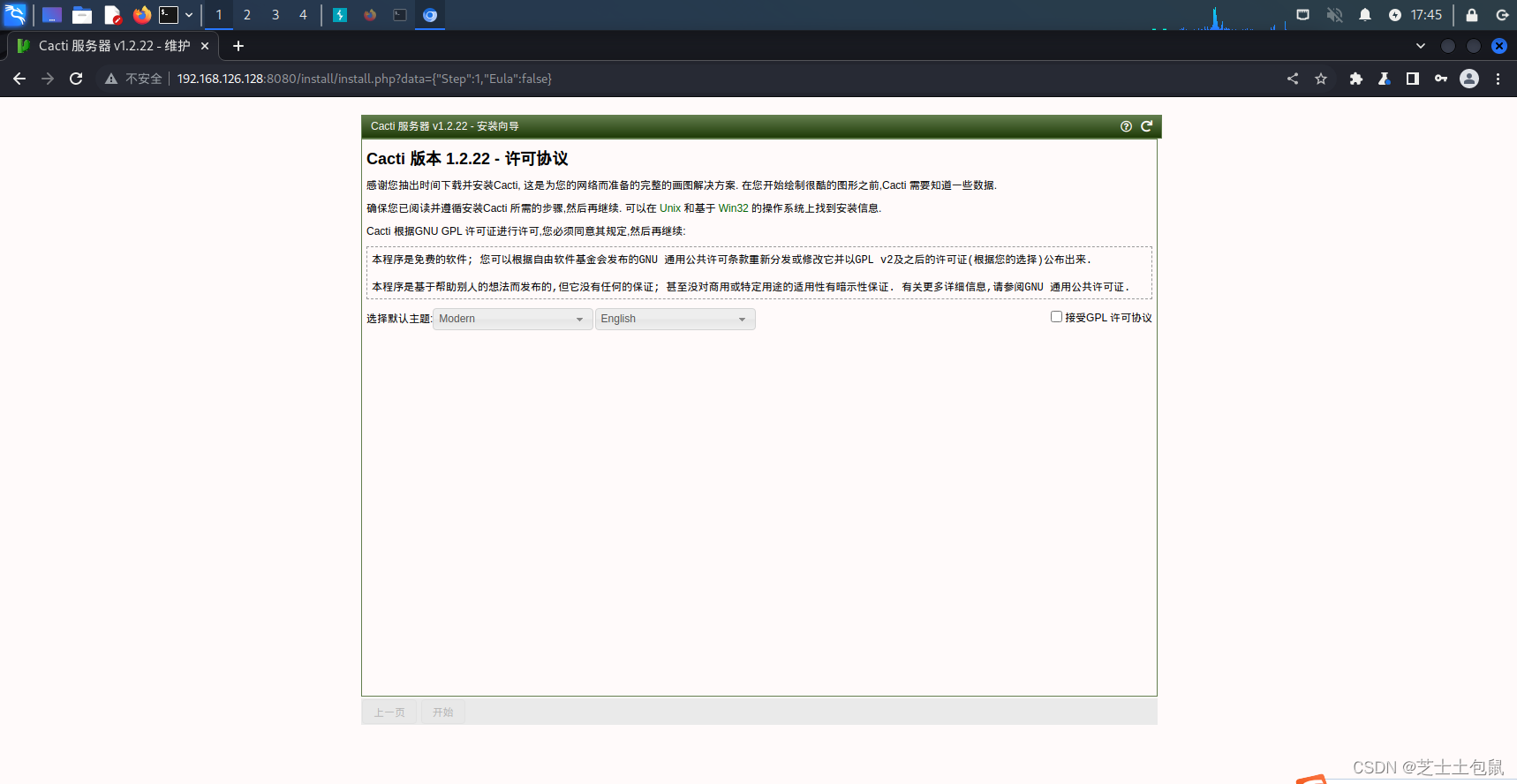
Task: Open the terminal emulator launcher
Action: tap(169, 15)
